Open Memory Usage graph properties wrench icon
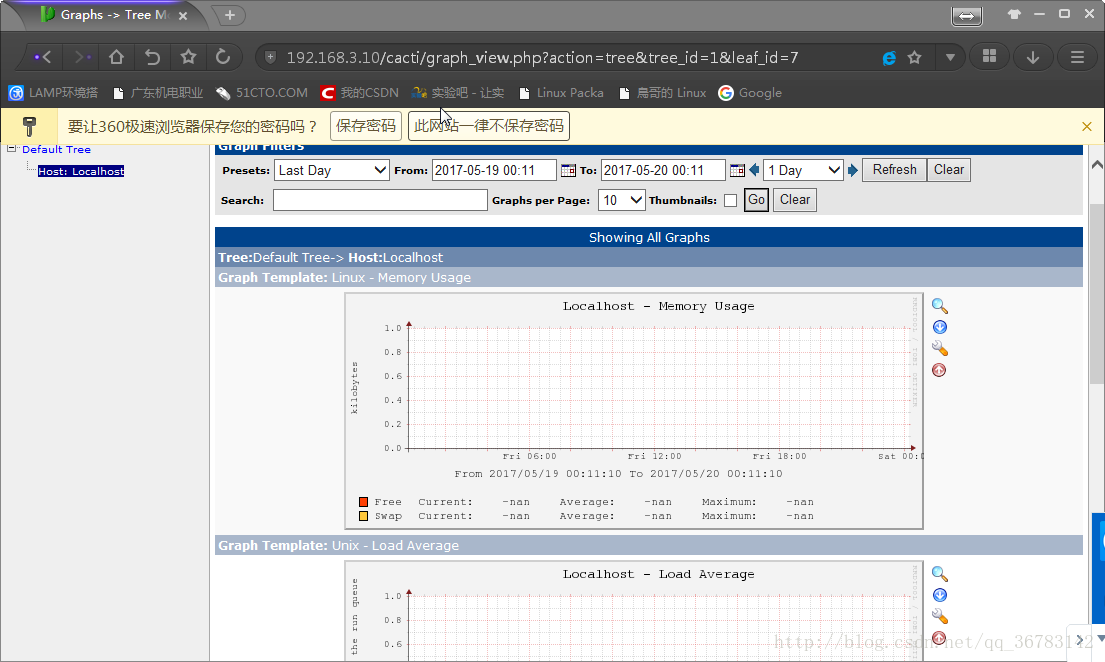 [939, 348]
